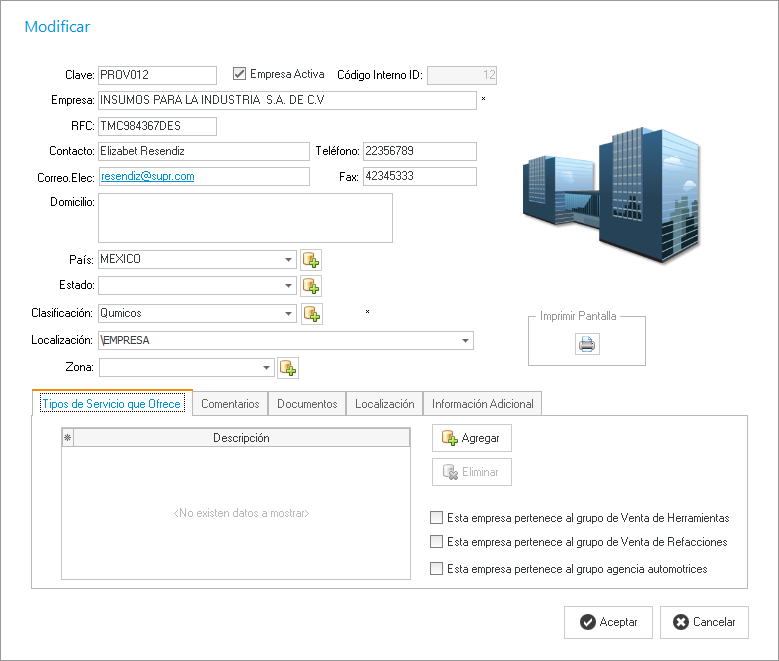Click the Agregar button to add service
The width and height of the screenshot is (779, 661).
pyautogui.click(x=472, y=438)
